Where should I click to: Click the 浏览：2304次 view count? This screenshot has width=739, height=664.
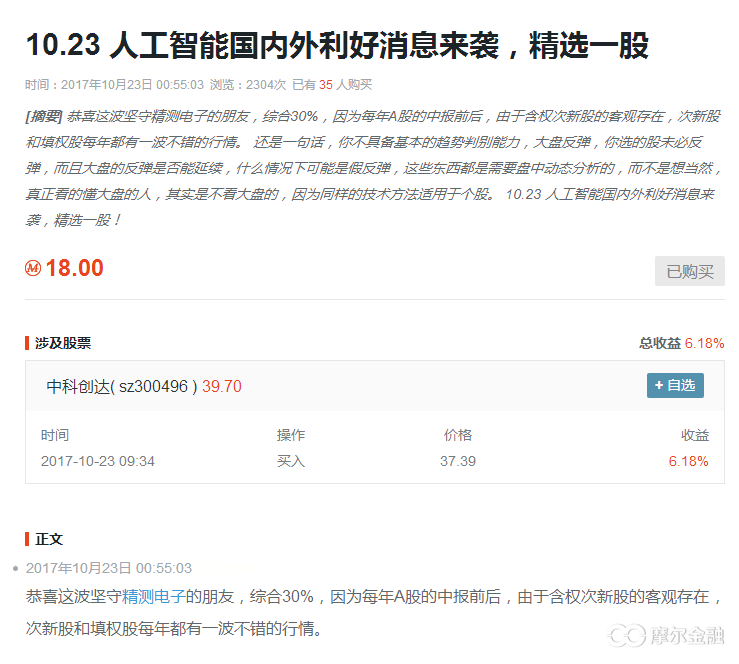248,85
